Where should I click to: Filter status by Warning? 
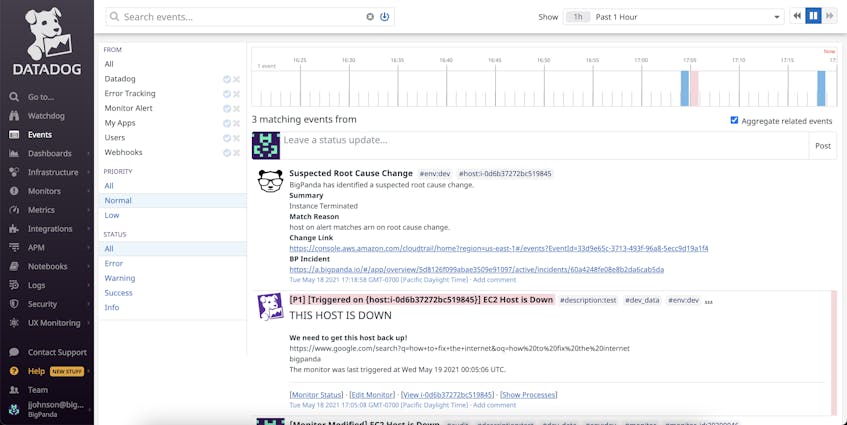[120, 278]
